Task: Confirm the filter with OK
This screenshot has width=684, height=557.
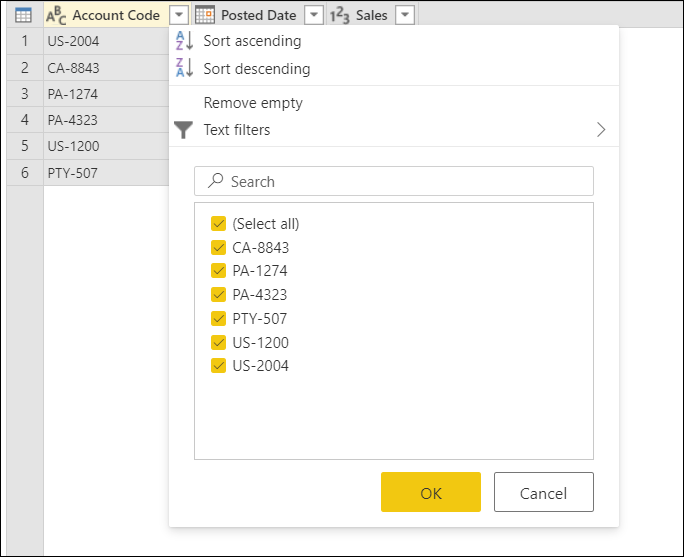Action: point(431,492)
